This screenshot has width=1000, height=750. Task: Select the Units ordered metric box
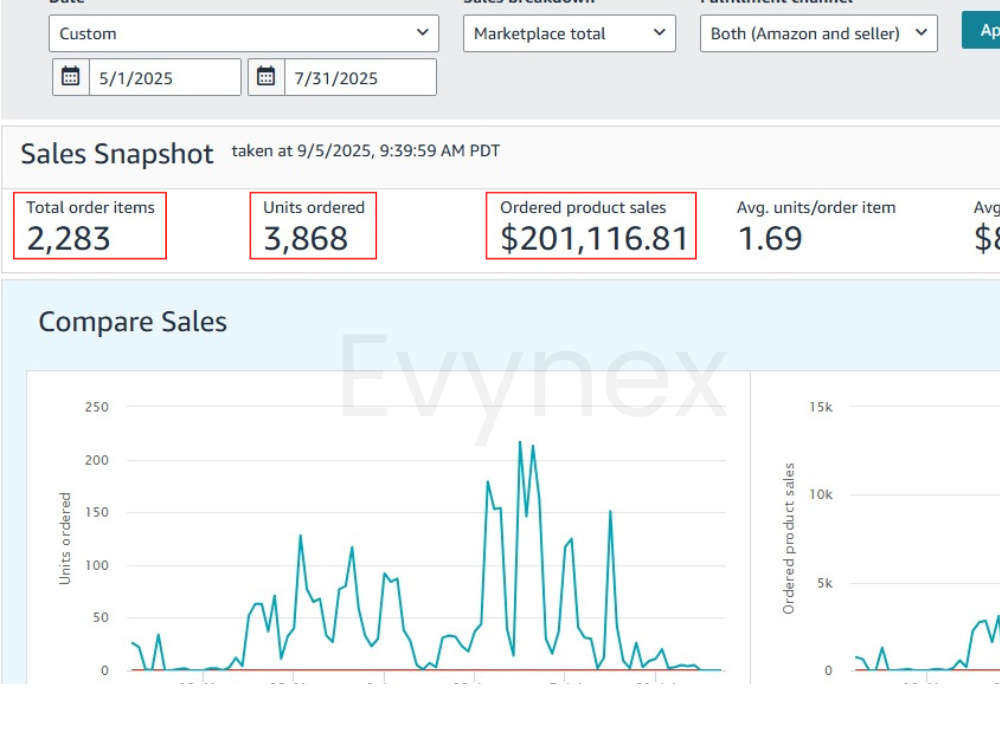[x=313, y=226]
